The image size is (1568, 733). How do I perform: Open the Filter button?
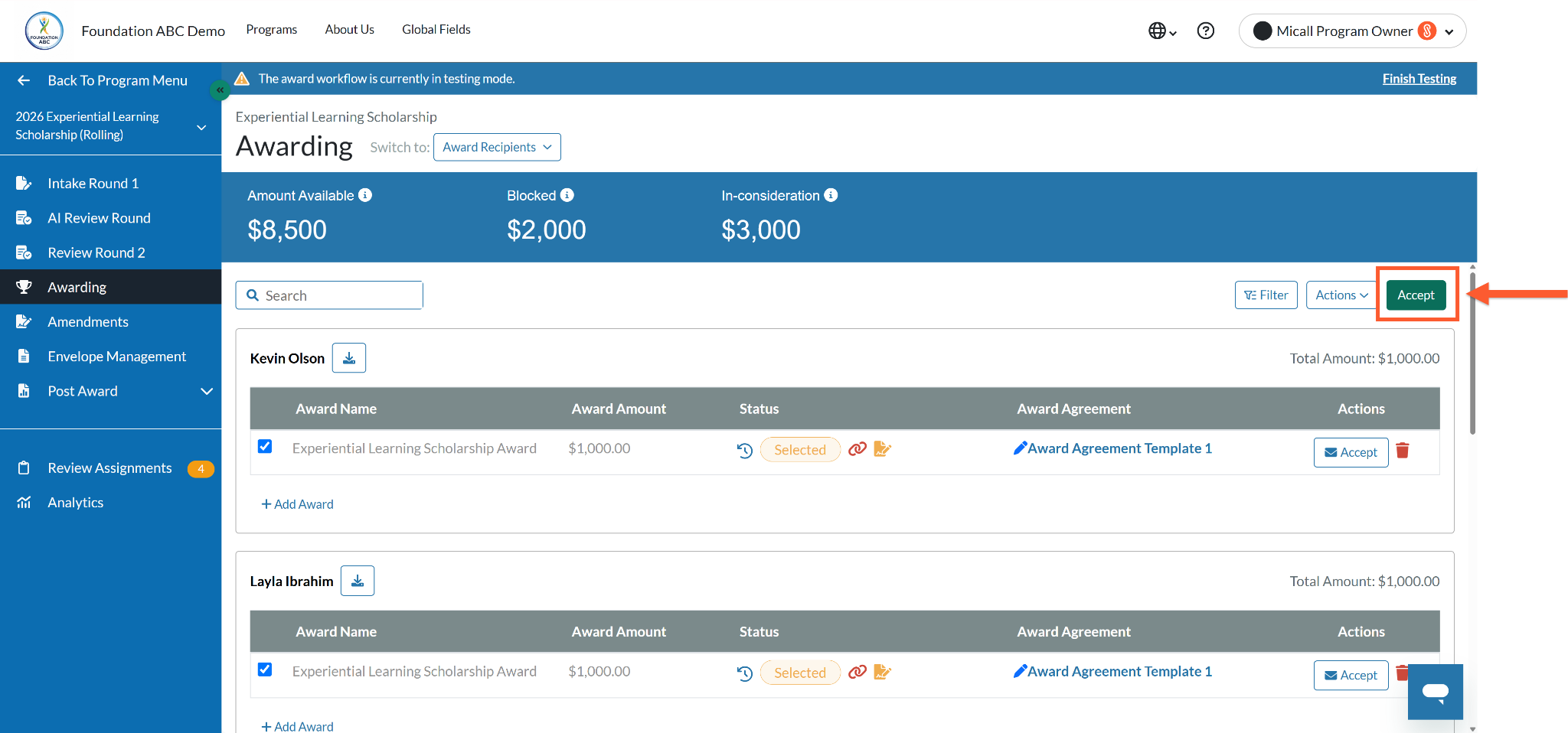tap(1266, 295)
